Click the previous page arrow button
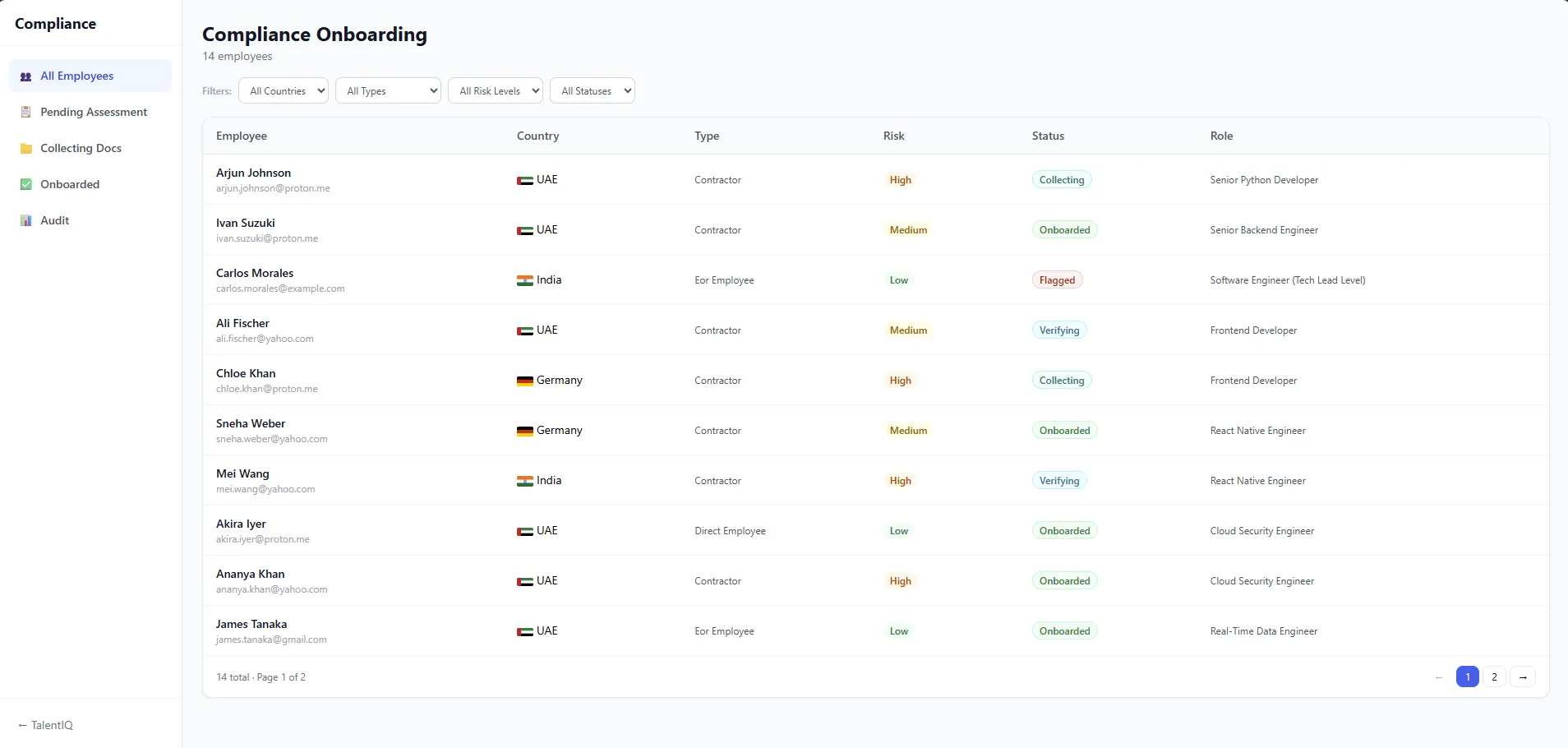This screenshot has width=1568, height=748. tap(1439, 677)
